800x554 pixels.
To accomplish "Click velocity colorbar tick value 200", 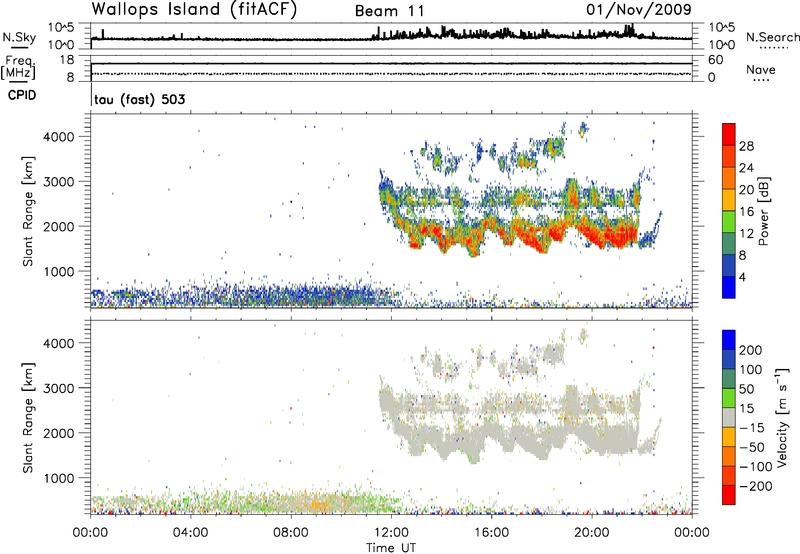I will pos(751,350).
